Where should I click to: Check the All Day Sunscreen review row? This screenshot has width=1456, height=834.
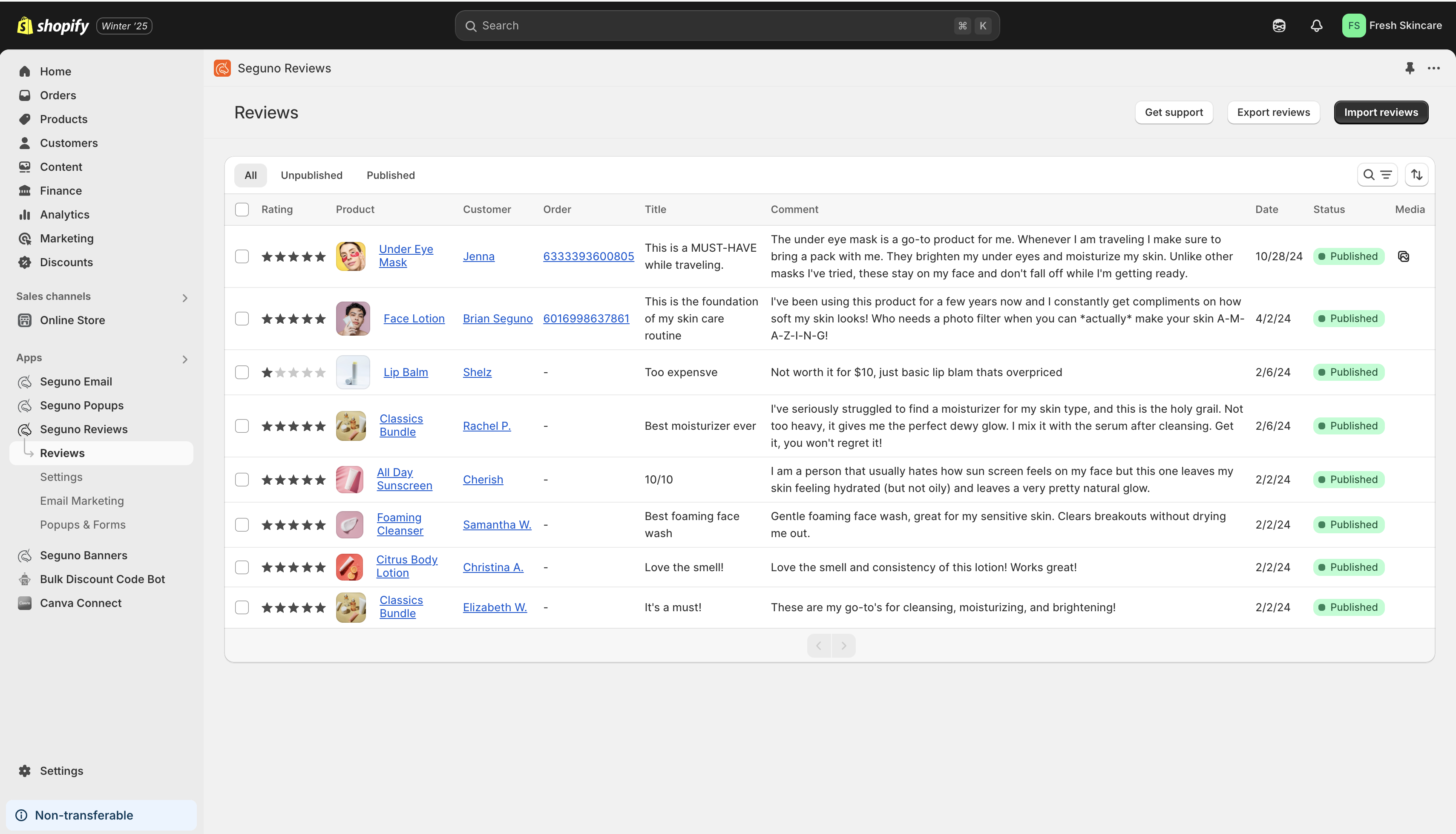click(x=242, y=480)
